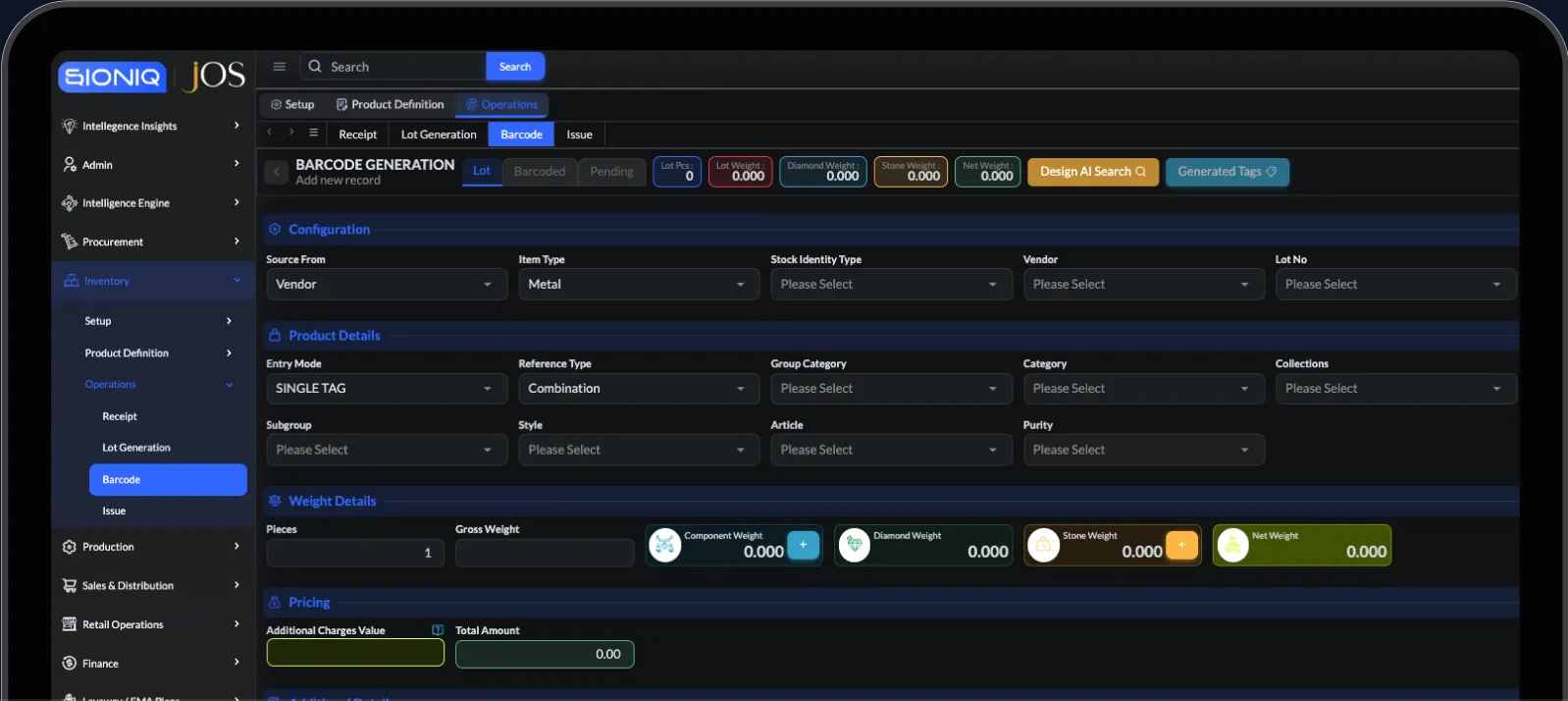Open the Entry Mode dropdown
This screenshot has height=701, width=1568.
coord(387,389)
